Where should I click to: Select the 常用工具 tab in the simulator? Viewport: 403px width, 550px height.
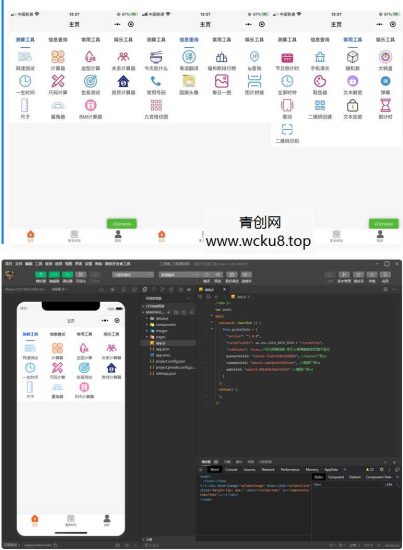85,334
